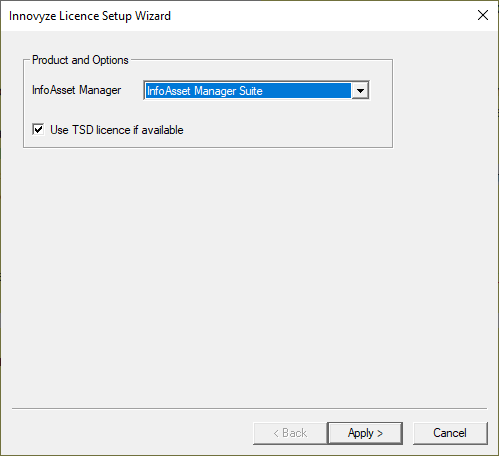The image size is (499, 456).
Task: Click the disabled < Back button
Action: tap(290, 433)
